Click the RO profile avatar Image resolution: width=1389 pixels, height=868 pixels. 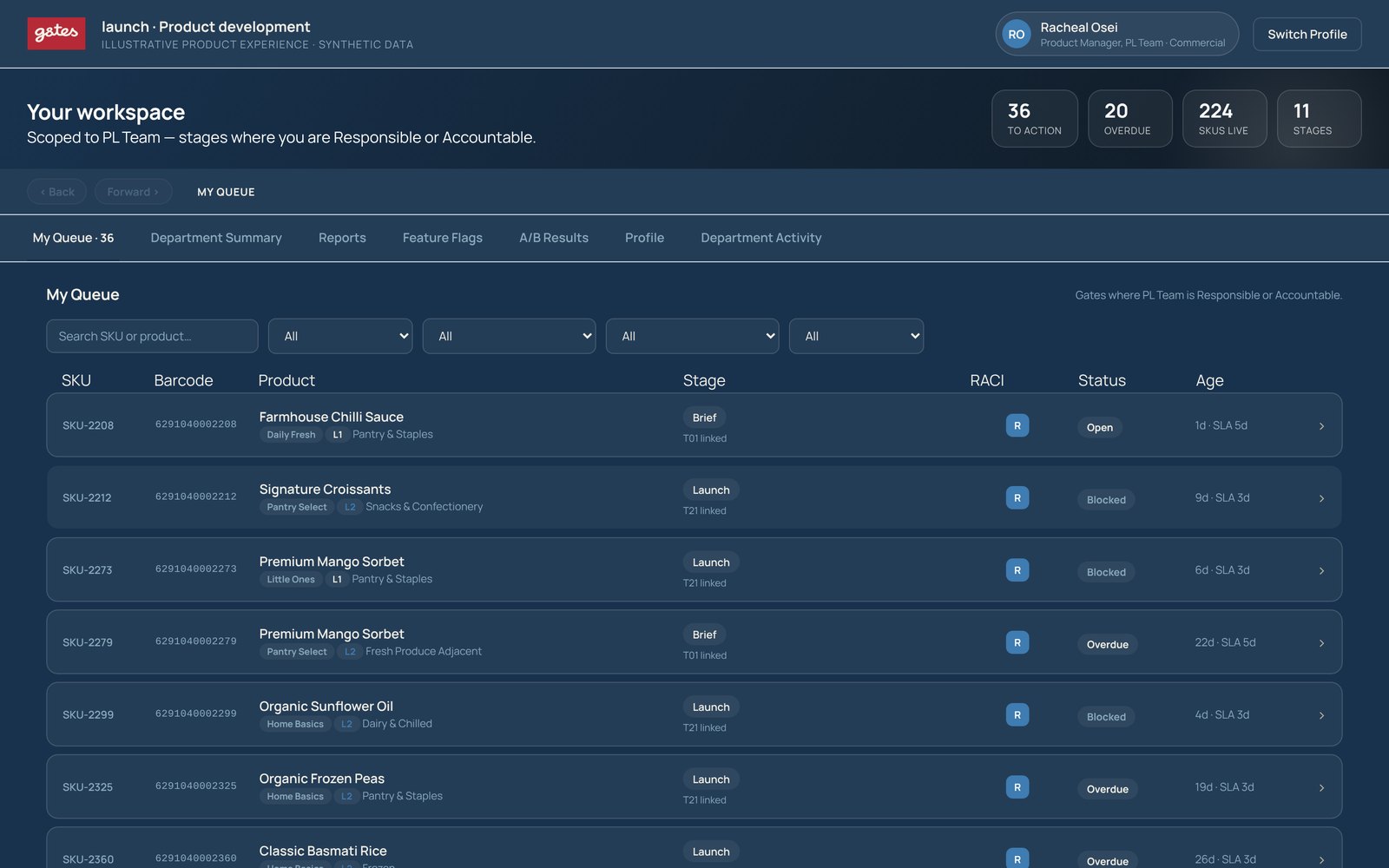[x=1017, y=35]
